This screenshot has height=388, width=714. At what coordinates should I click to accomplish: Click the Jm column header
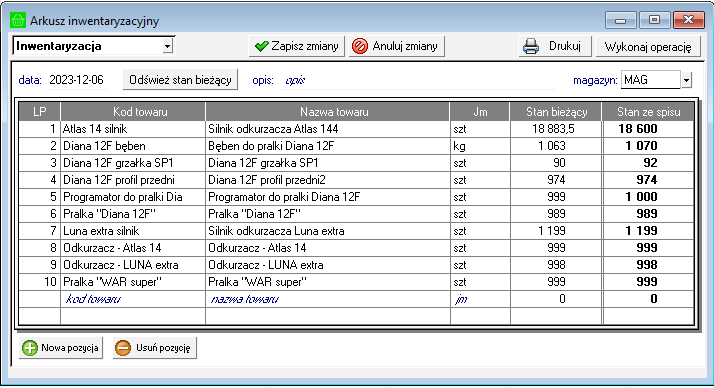coord(480,112)
